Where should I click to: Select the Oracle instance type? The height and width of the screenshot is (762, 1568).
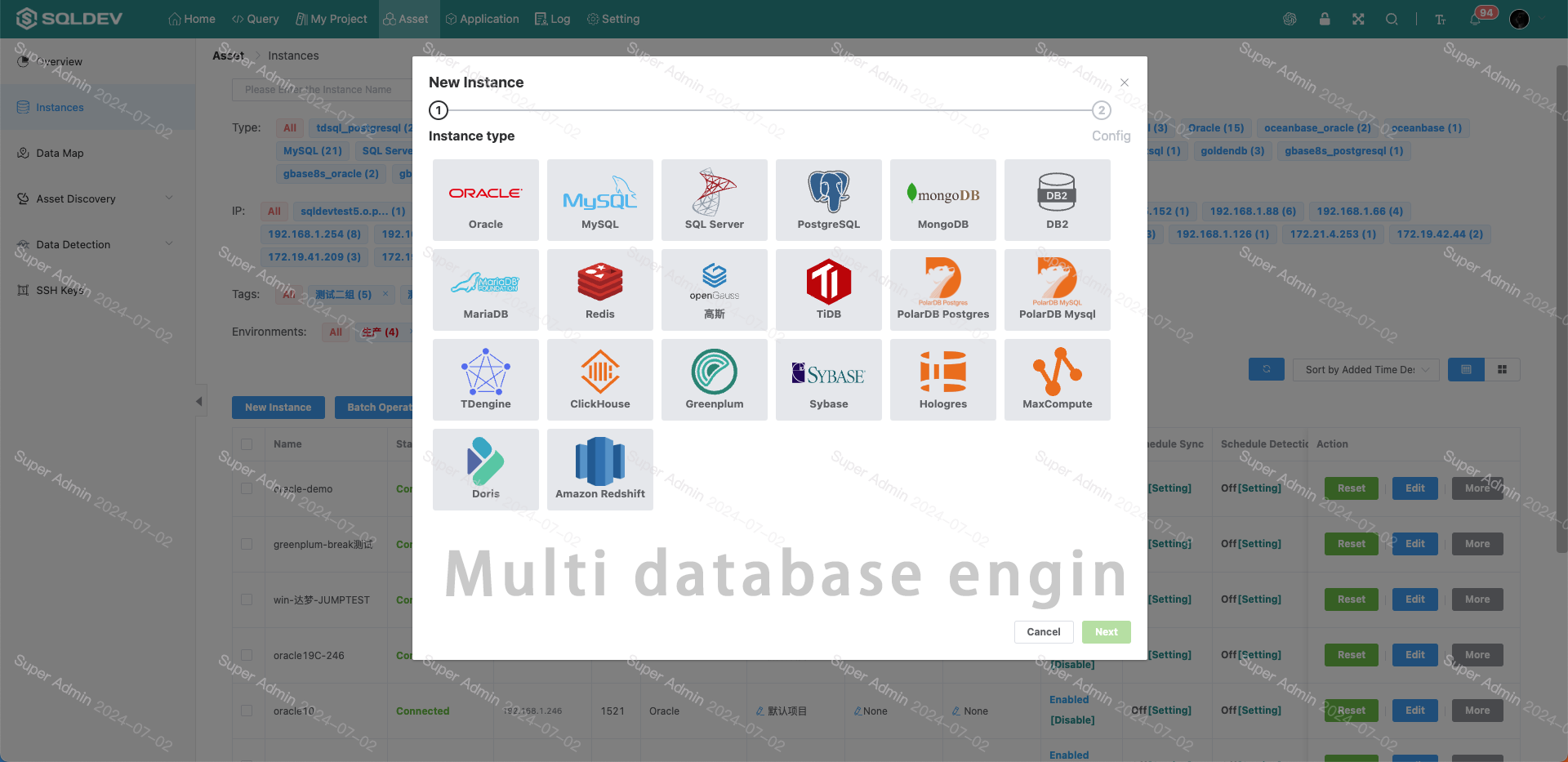point(486,200)
